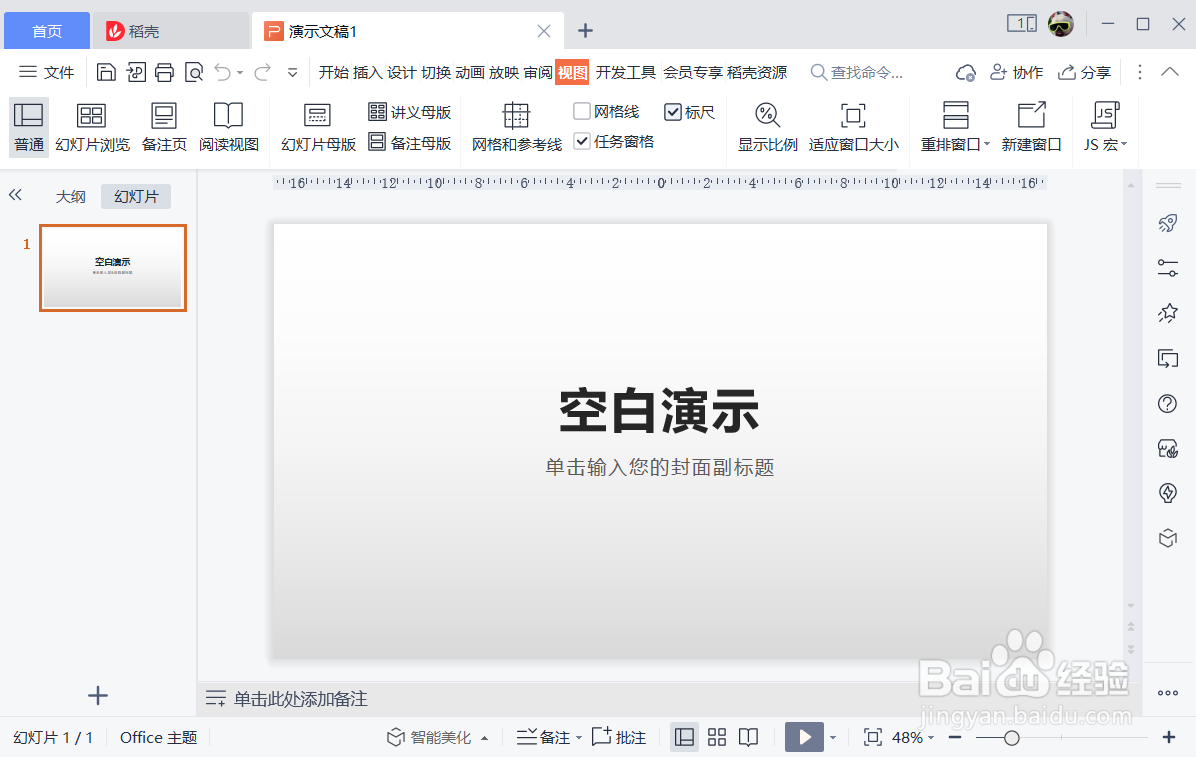Expand the quick access toolbar dropdown arrow
Screen dimensions: 1196x757
tap(292, 73)
